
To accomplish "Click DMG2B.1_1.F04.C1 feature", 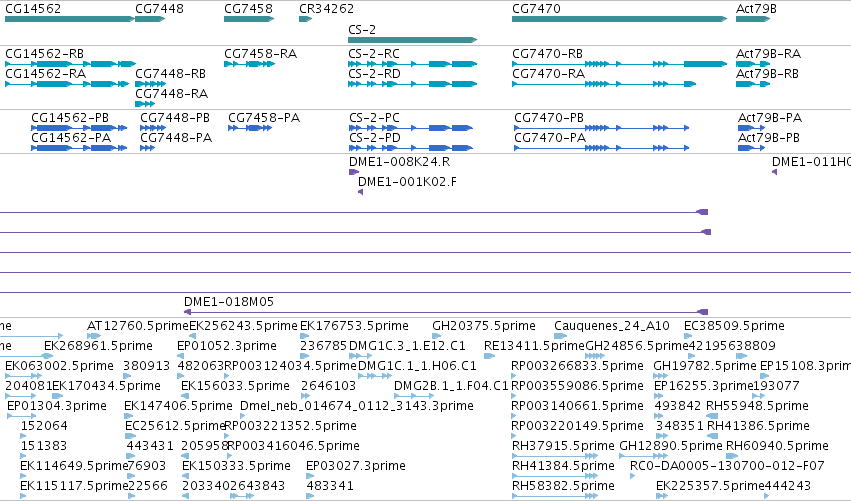I will (x=414, y=396).
